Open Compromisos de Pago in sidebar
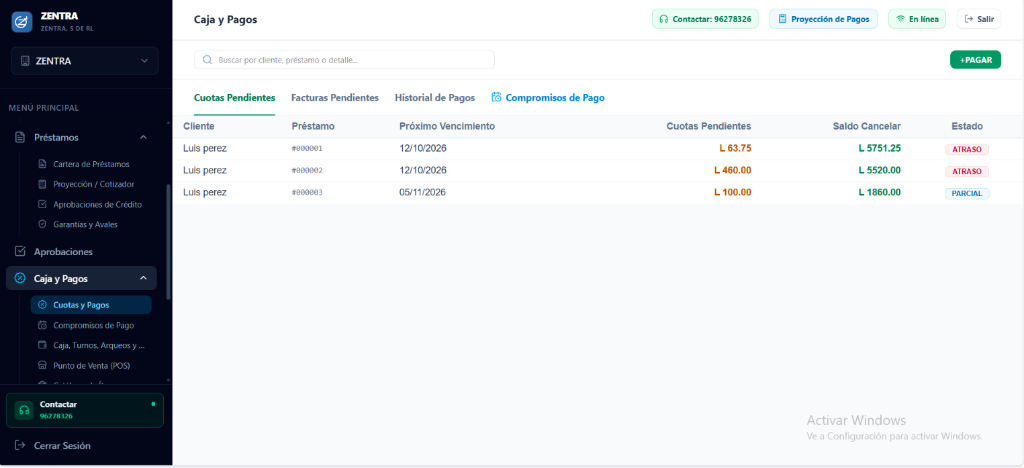 (x=93, y=325)
